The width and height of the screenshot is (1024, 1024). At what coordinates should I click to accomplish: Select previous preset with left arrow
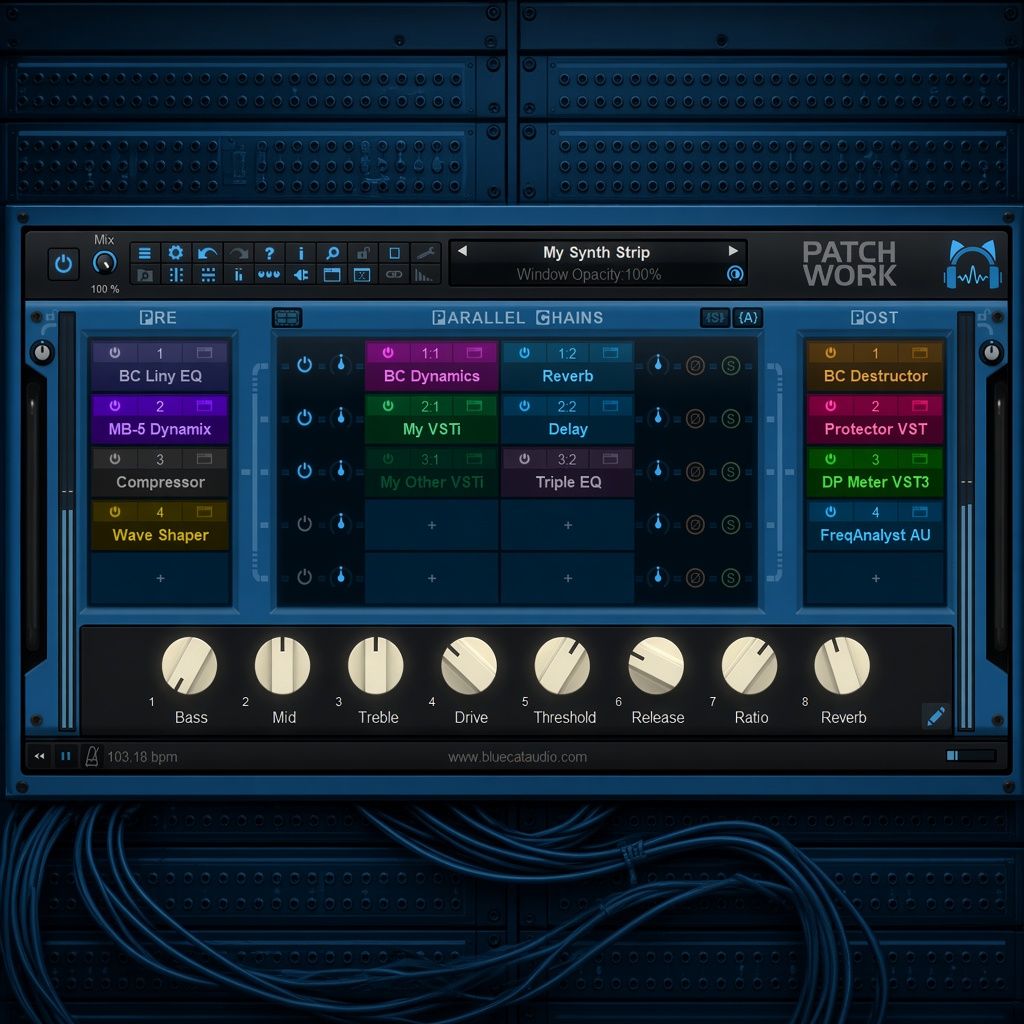click(462, 251)
